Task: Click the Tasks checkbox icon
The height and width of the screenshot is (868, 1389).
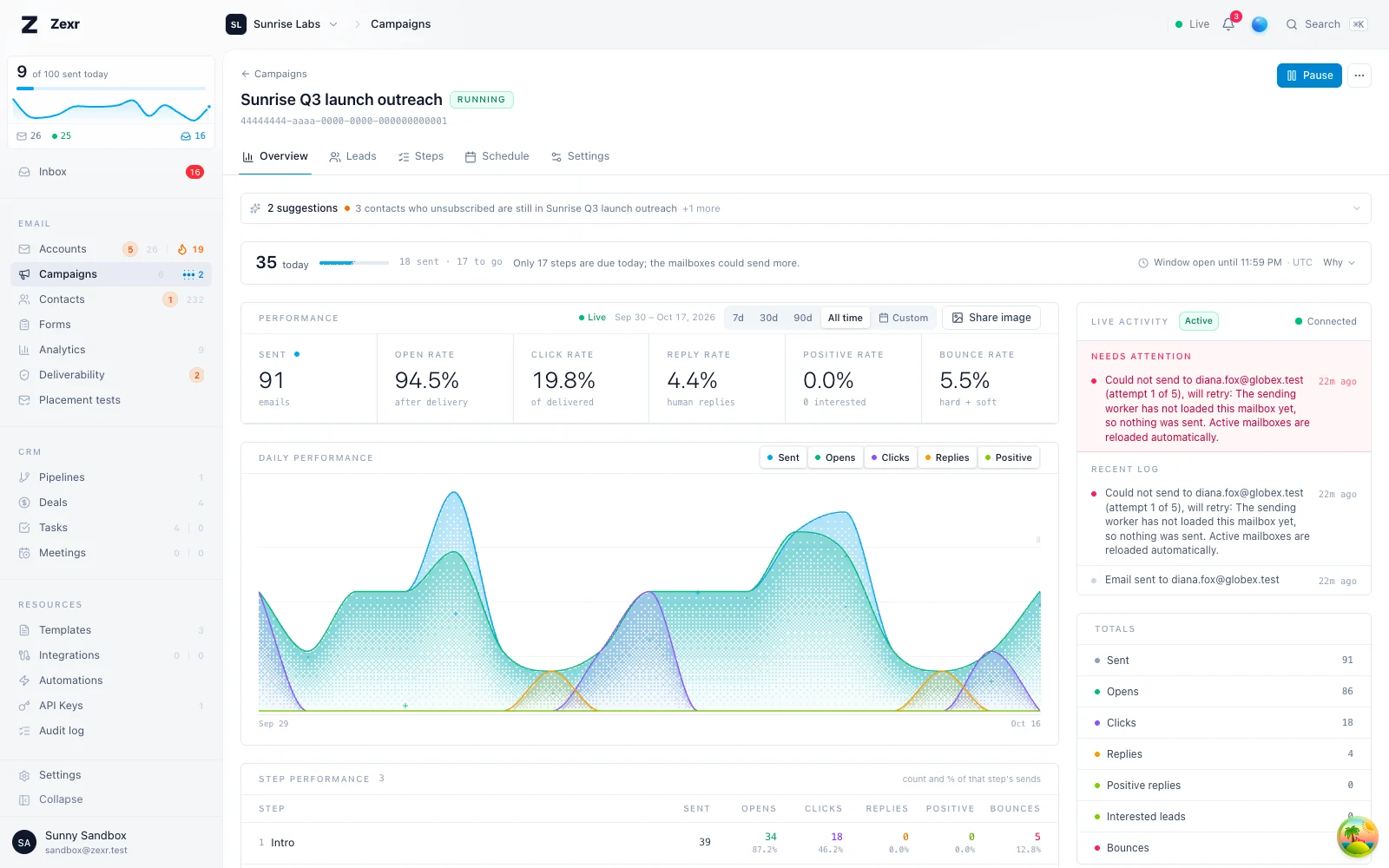Action: (24, 528)
